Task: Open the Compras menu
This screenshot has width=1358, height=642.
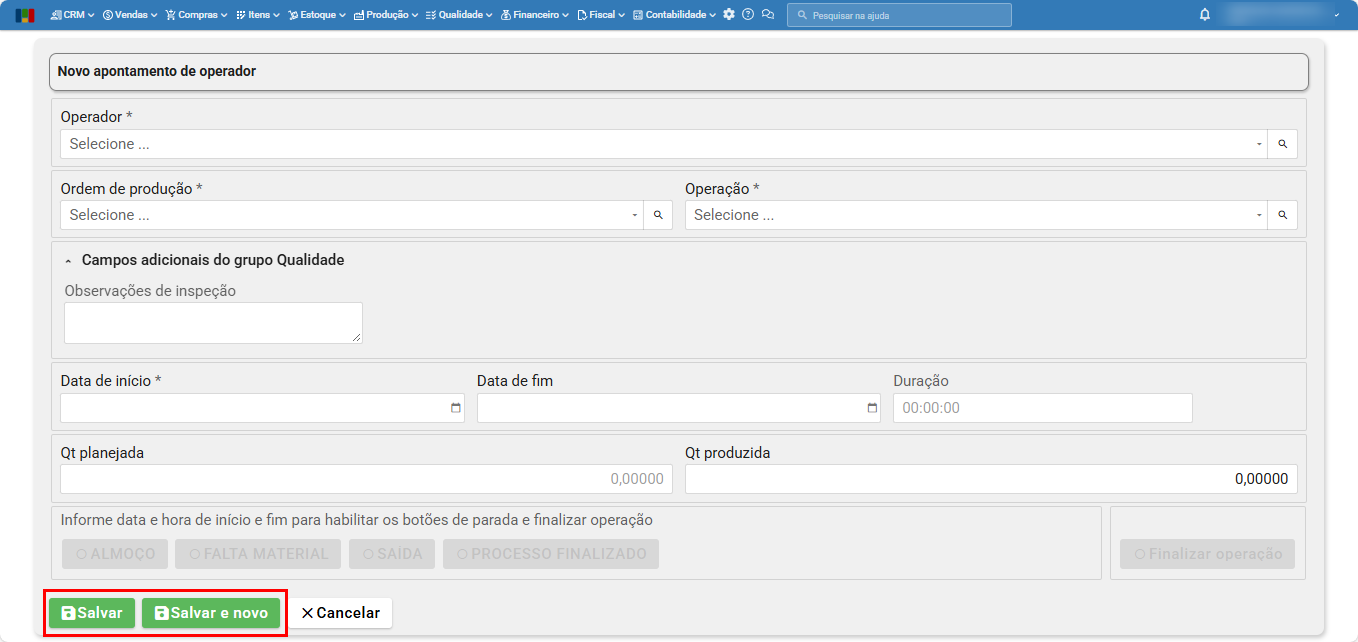Action: click(x=196, y=15)
